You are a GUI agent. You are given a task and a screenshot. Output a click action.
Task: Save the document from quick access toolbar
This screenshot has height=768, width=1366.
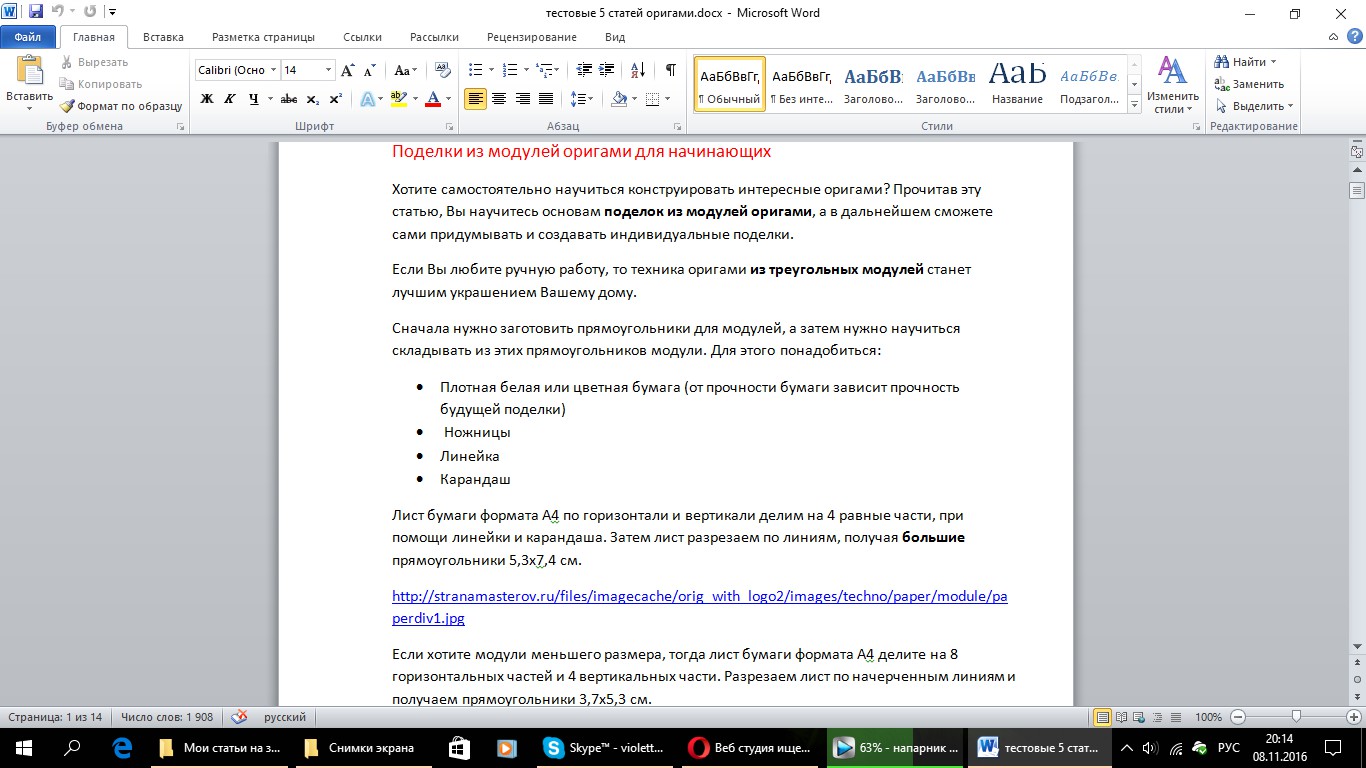(36, 13)
